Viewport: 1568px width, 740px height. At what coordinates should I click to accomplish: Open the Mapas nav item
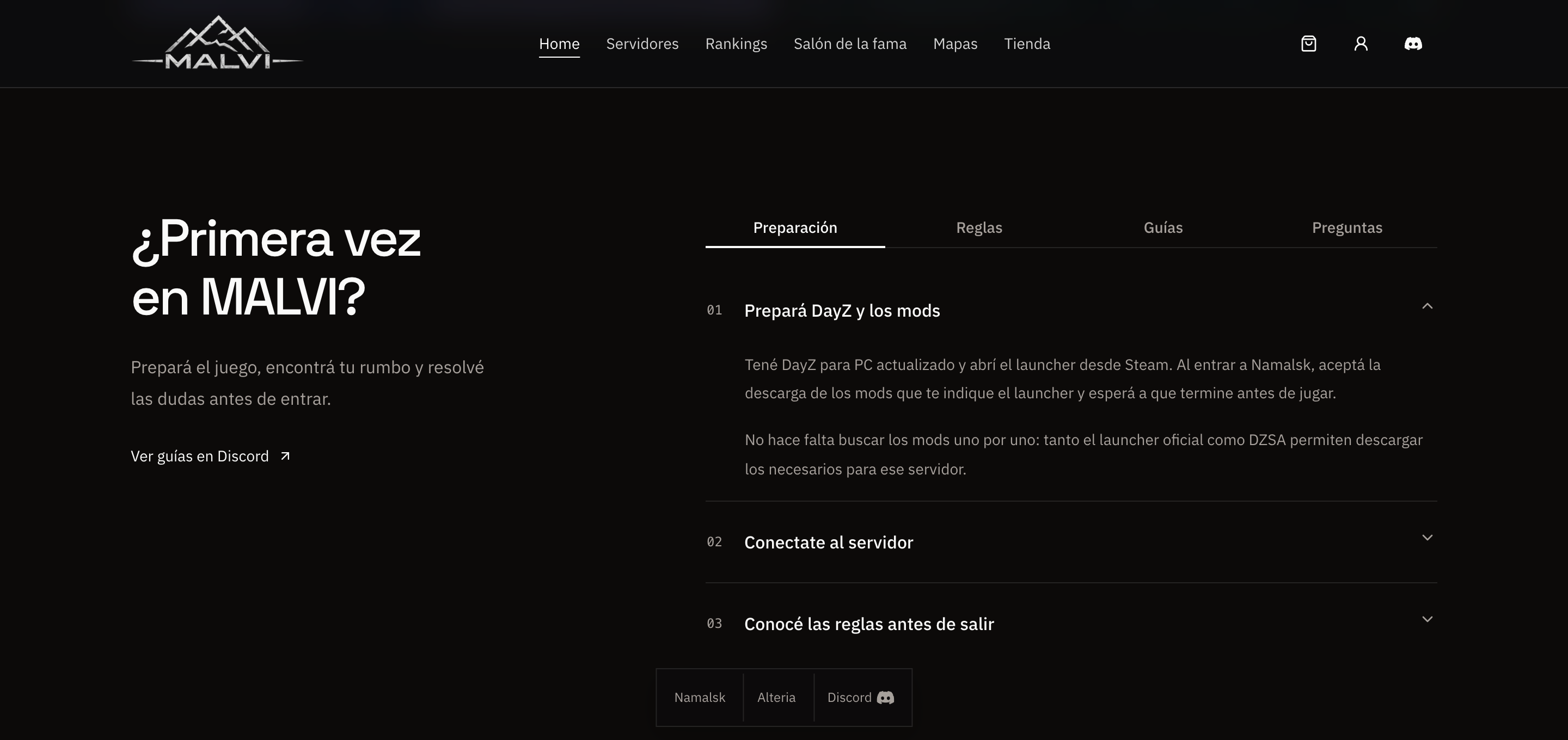tap(955, 44)
